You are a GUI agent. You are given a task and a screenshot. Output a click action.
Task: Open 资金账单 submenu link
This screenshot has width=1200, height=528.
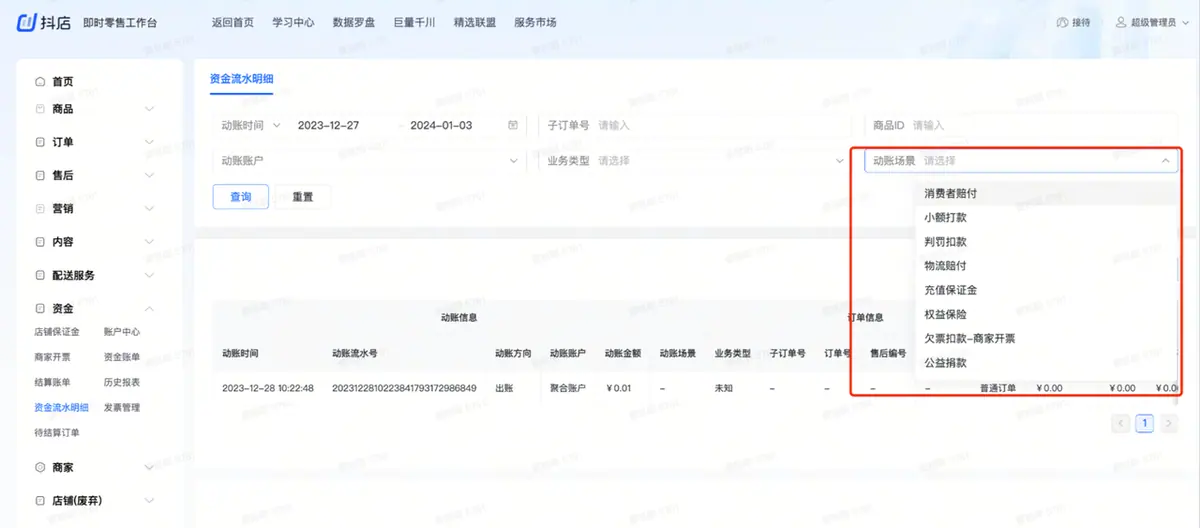tap(122, 357)
